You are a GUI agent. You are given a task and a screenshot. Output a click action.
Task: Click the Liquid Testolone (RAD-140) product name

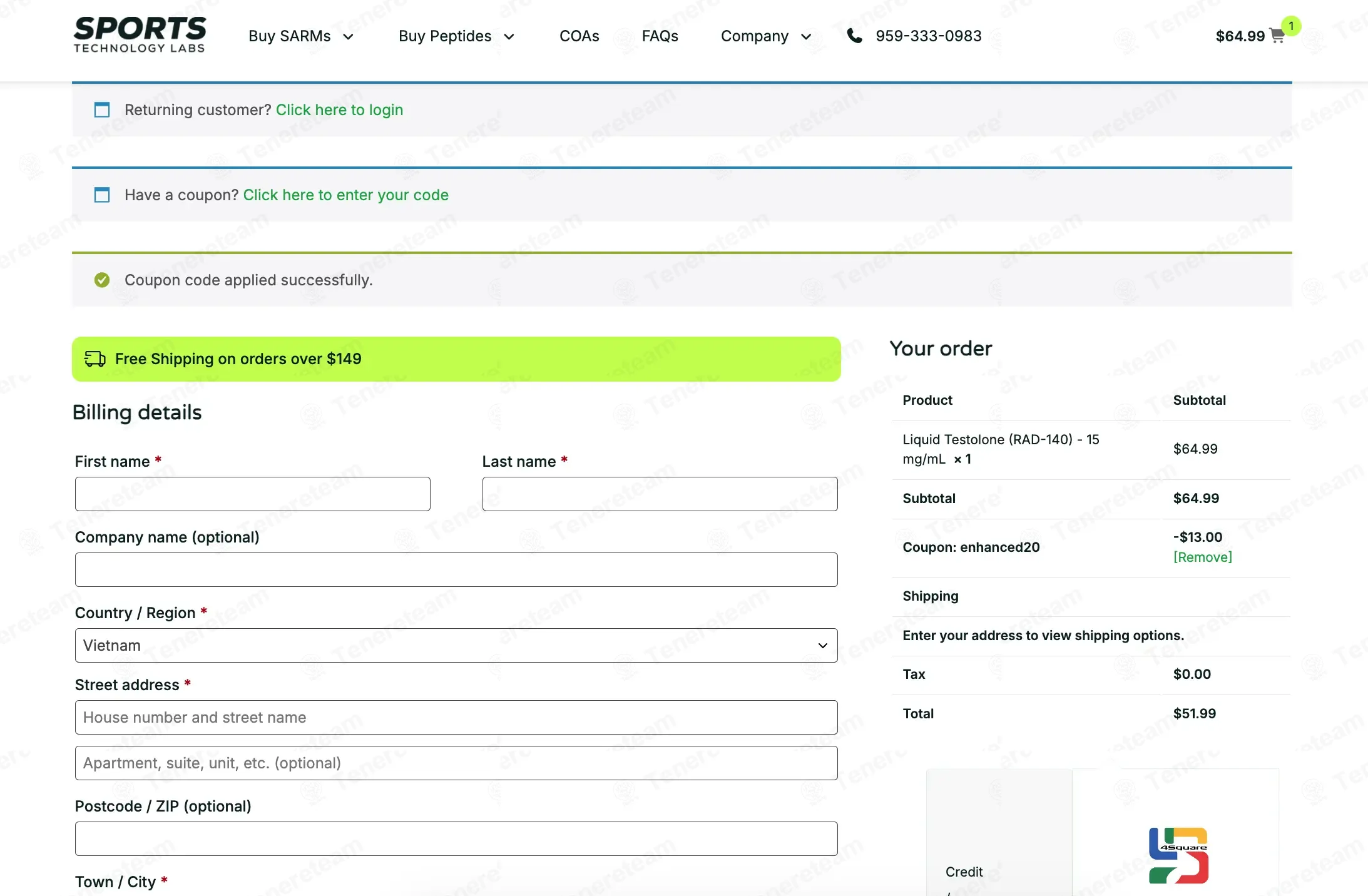coord(1001,449)
